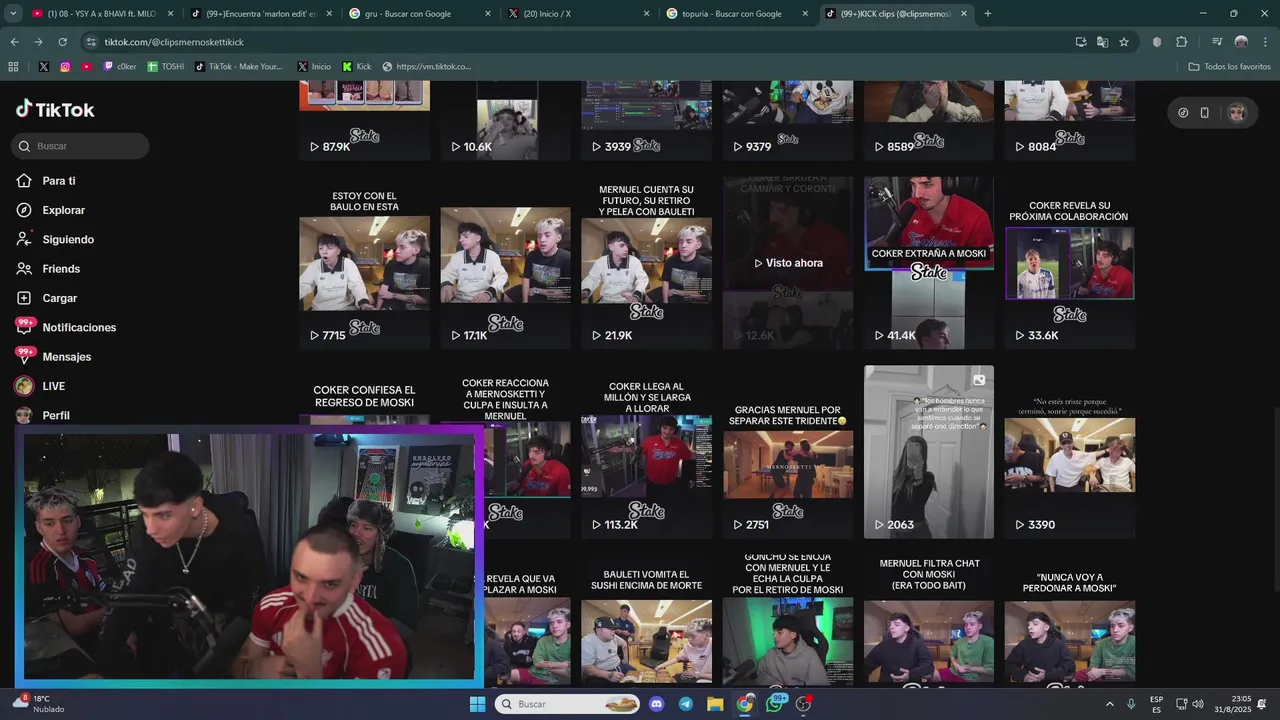Open video COKER REVELA SU PRÓXIMA COLABORACIÓN
This screenshot has height=720, width=1280.
coord(1070,263)
